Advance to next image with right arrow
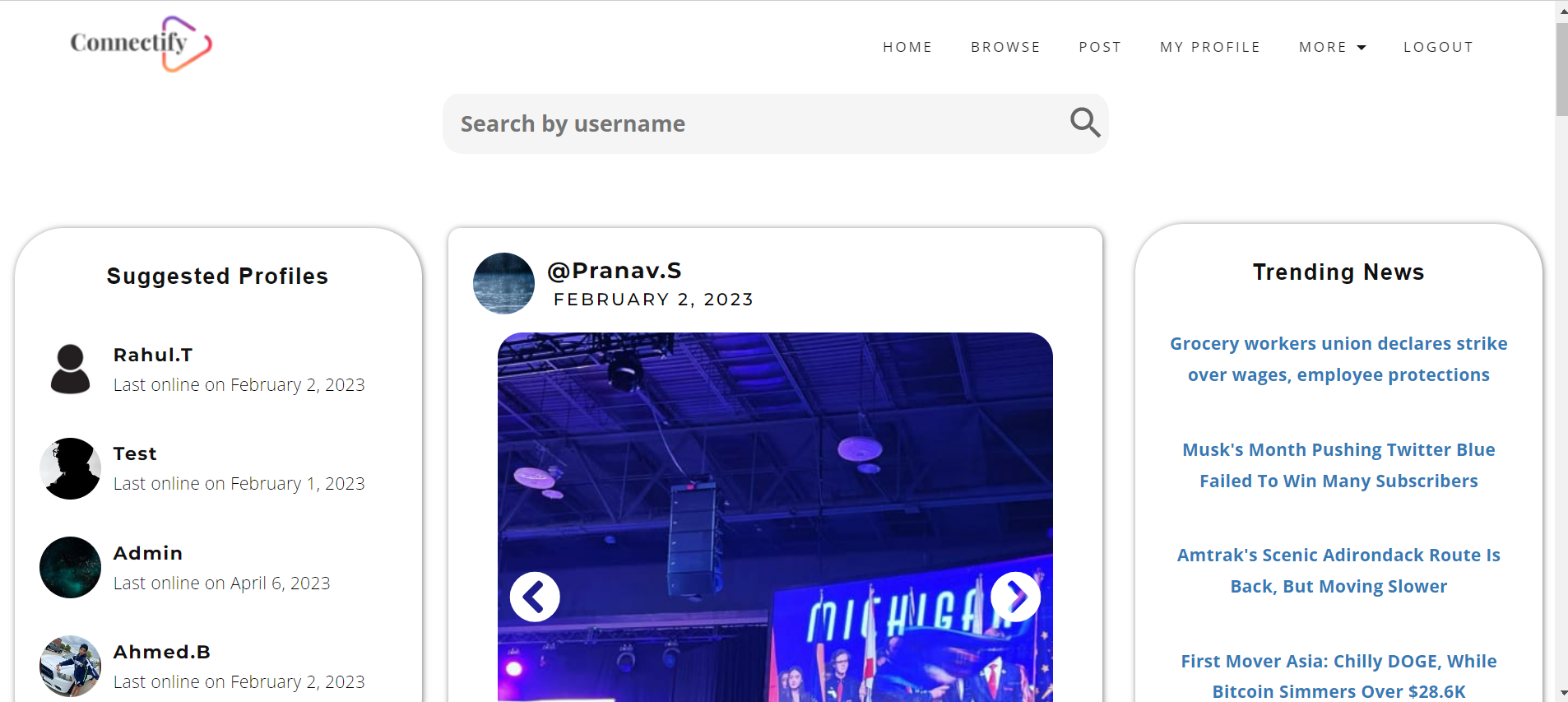This screenshot has height=702, width=1568. pos(1015,597)
